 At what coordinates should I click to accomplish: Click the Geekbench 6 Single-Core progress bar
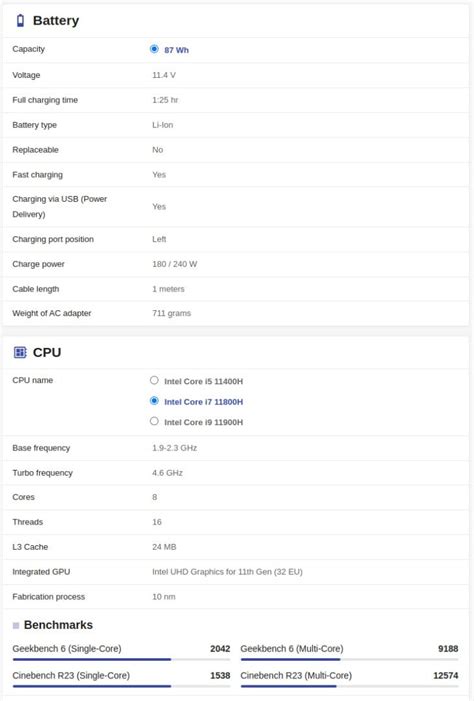click(x=121, y=659)
